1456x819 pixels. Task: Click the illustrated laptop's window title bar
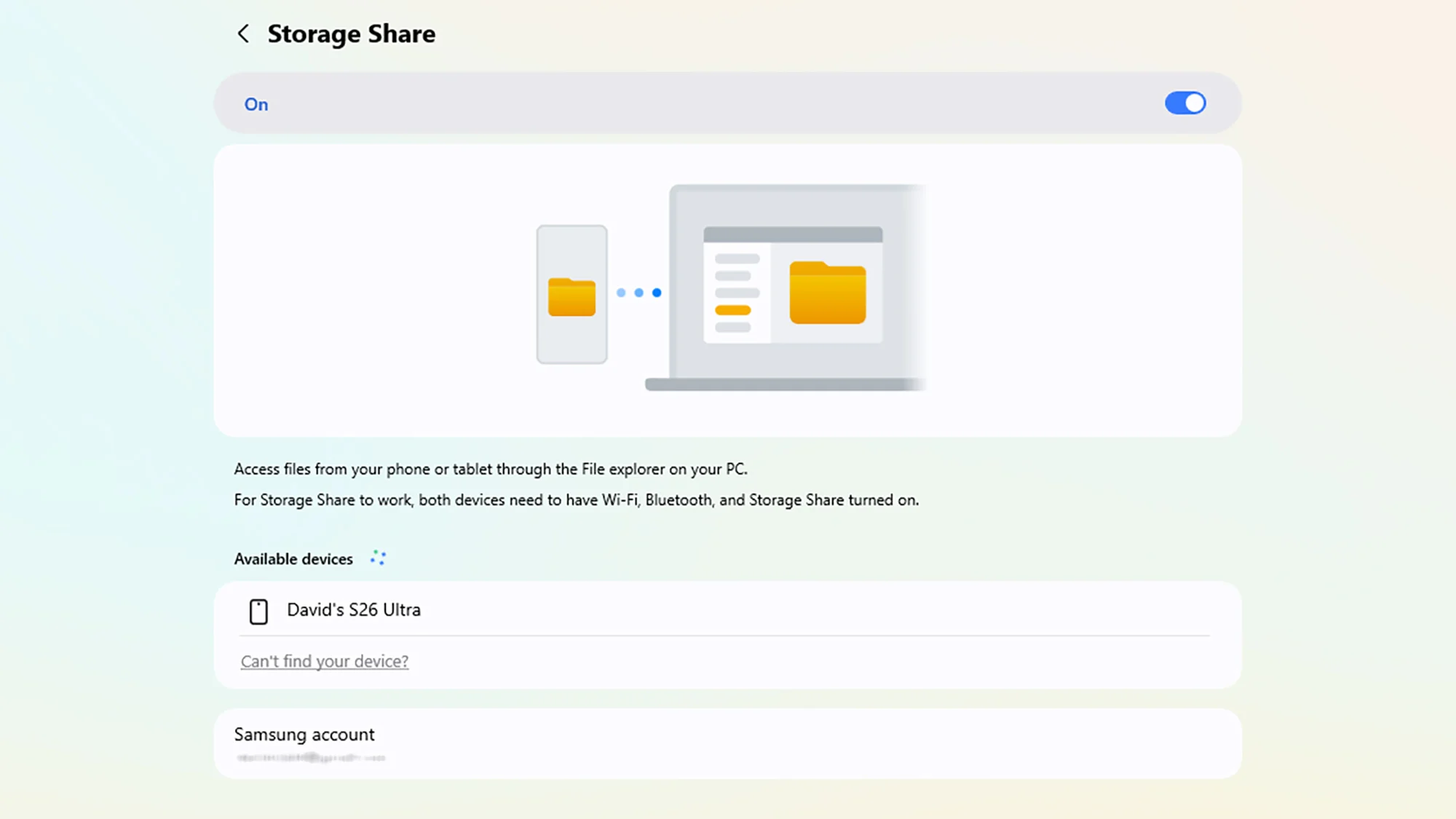click(792, 234)
